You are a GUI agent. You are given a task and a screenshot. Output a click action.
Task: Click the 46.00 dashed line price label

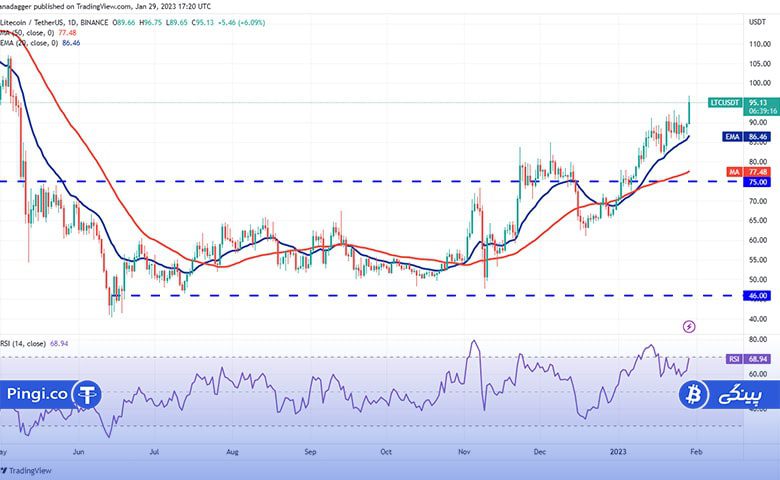click(x=757, y=295)
